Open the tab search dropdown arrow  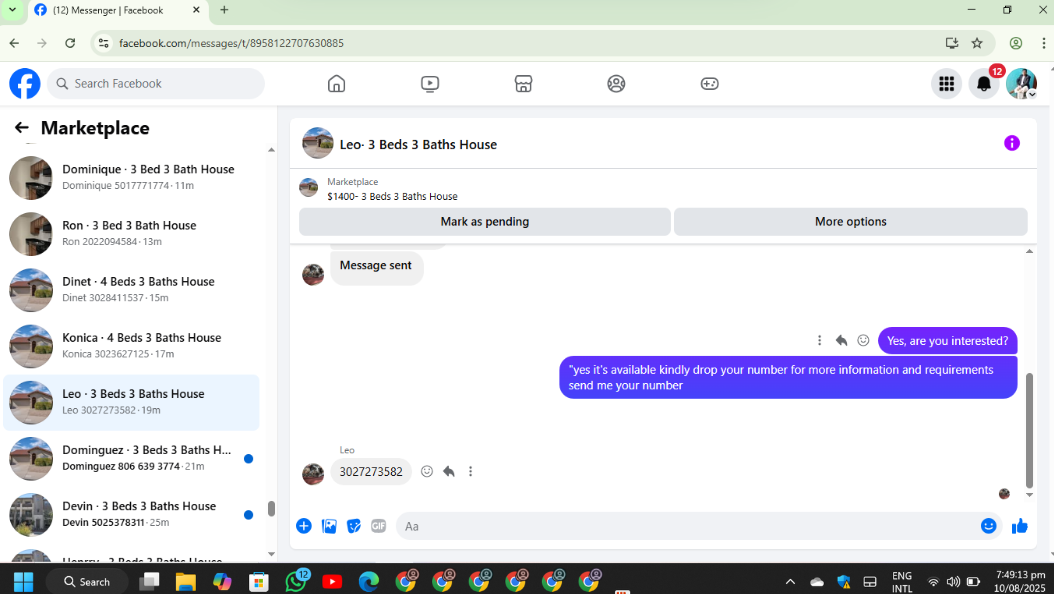pos(12,10)
